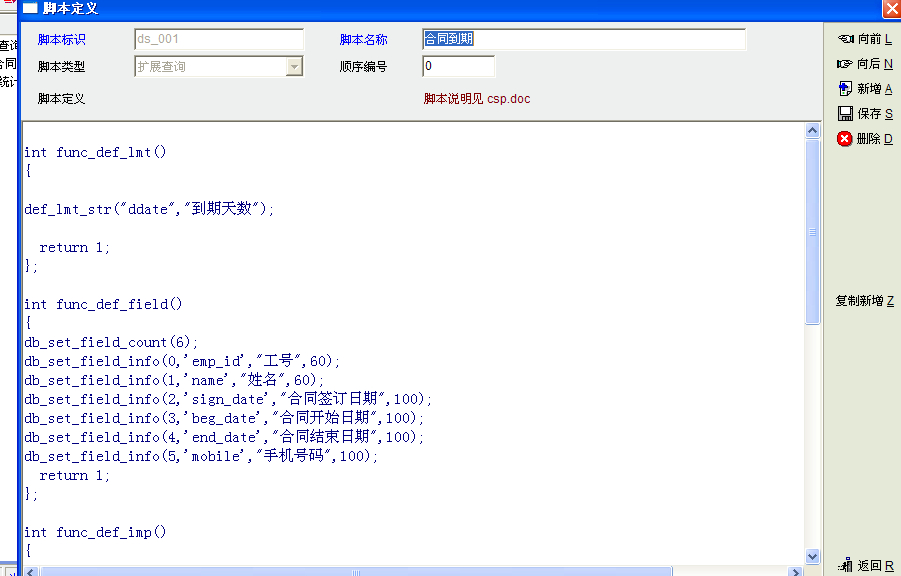
Task: Place cursor on the db_set_field_count(6) line
Action: [x=111, y=342]
